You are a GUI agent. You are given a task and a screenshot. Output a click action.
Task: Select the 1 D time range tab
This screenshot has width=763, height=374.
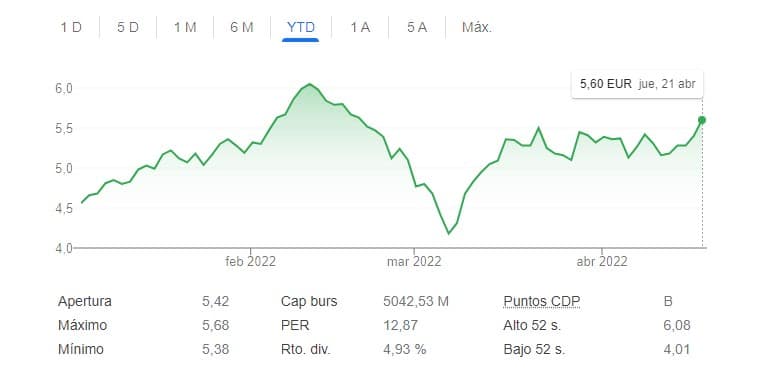[x=71, y=27]
